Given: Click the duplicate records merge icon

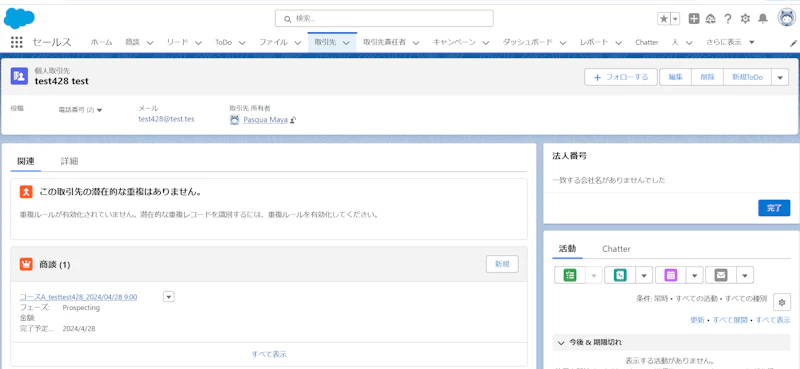Looking at the screenshot, I should pyautogui.click(x=27, y=192).
